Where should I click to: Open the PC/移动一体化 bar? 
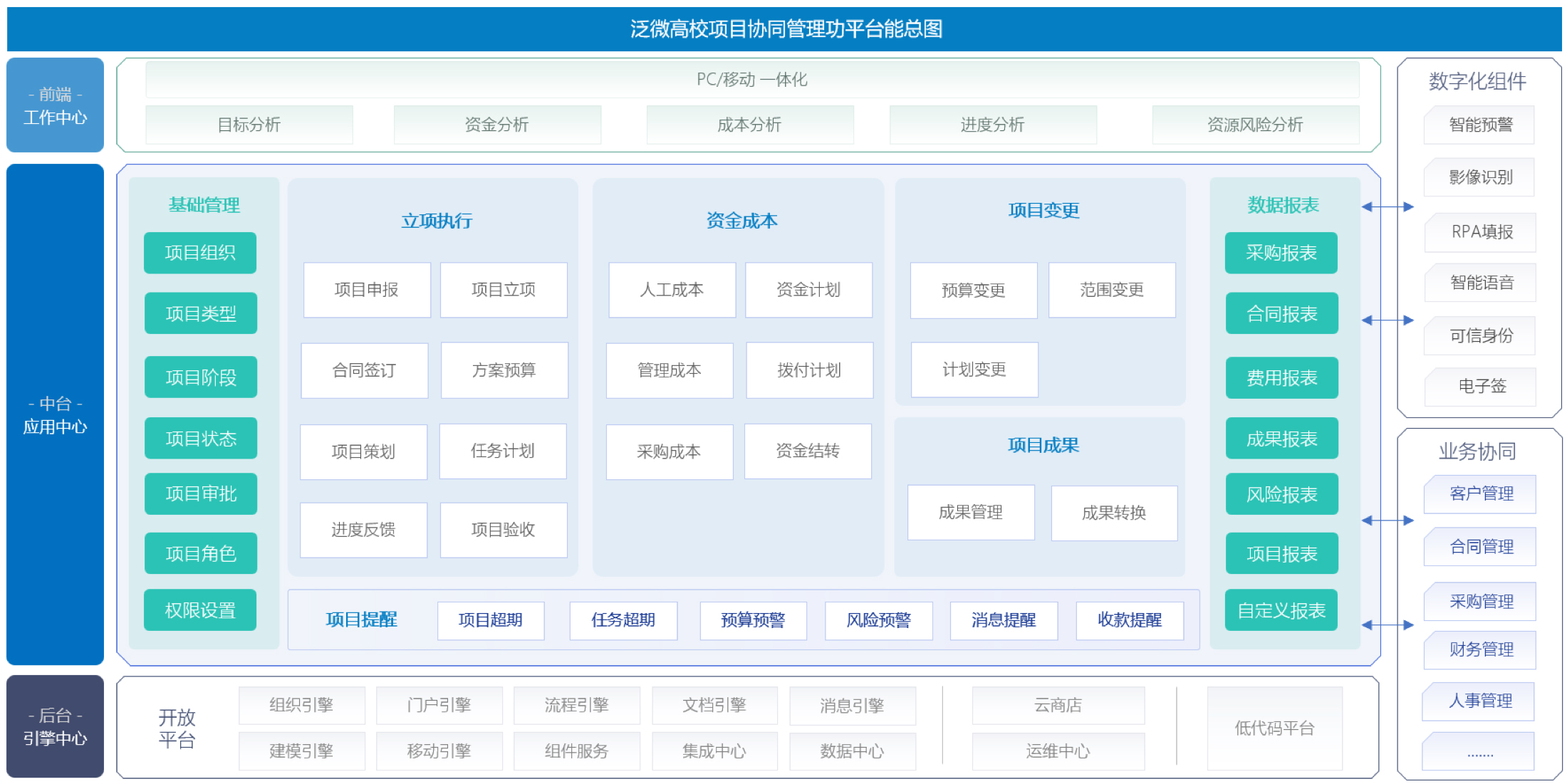(x=751, y=80)
